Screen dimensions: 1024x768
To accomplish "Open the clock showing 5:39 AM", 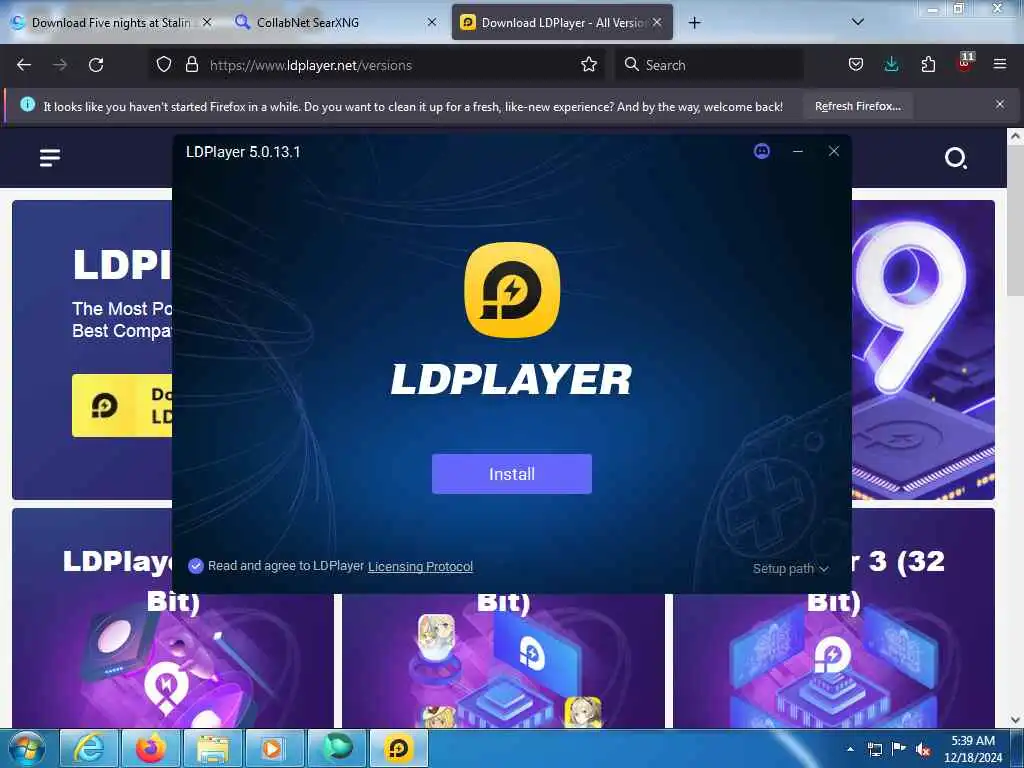I will (x=973, y=749).
